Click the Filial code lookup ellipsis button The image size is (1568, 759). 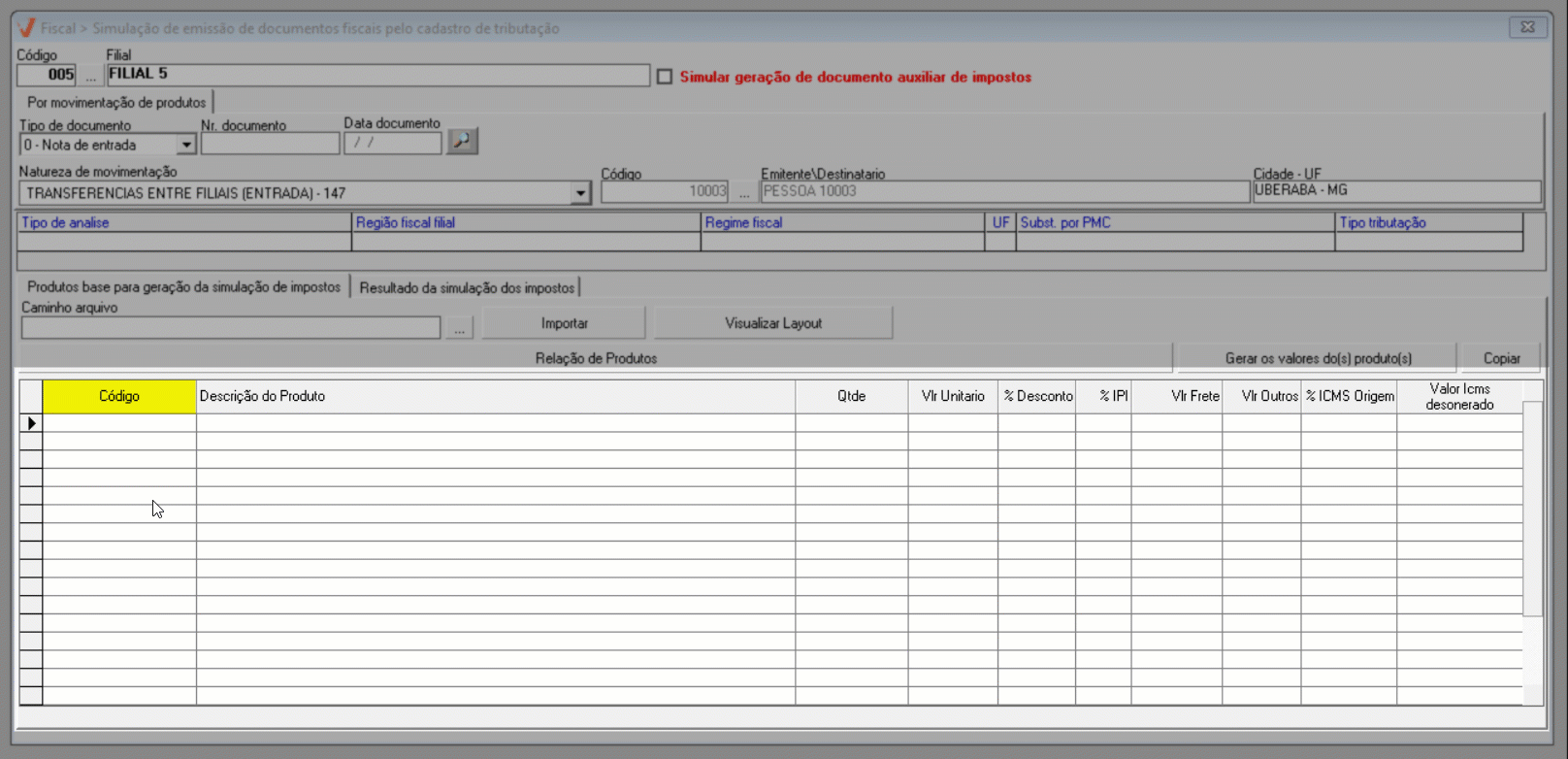[x=91, y=76]
